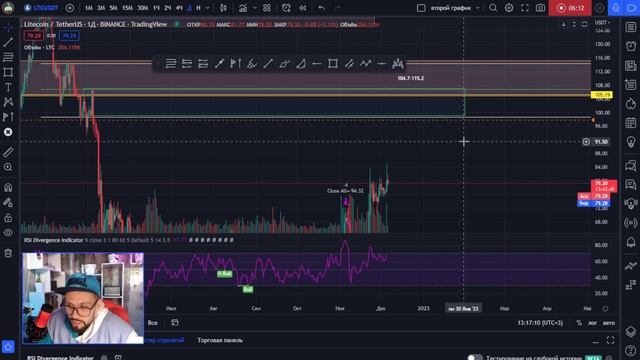Toggle magnet mode
Viewport: 640px width, 360px height.
(8, 187)
